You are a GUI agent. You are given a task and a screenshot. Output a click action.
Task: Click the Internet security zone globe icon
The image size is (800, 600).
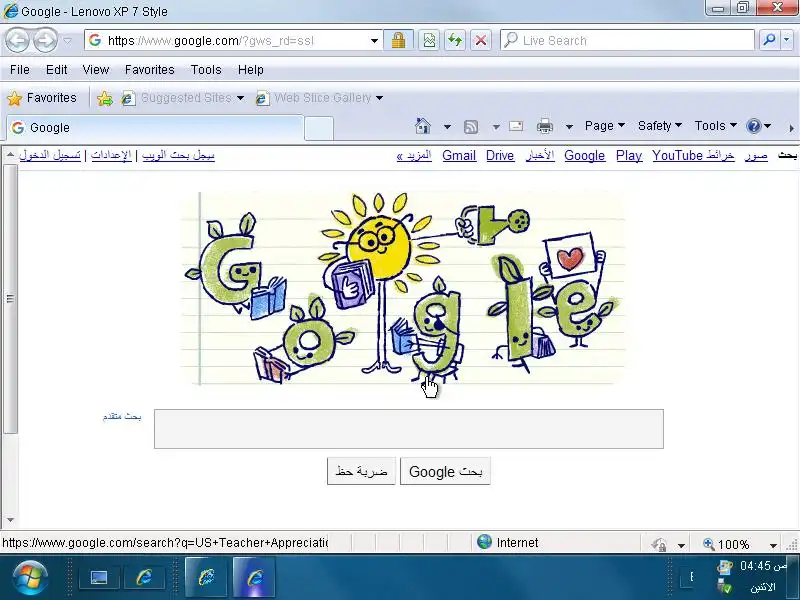(x=484, y=542)
